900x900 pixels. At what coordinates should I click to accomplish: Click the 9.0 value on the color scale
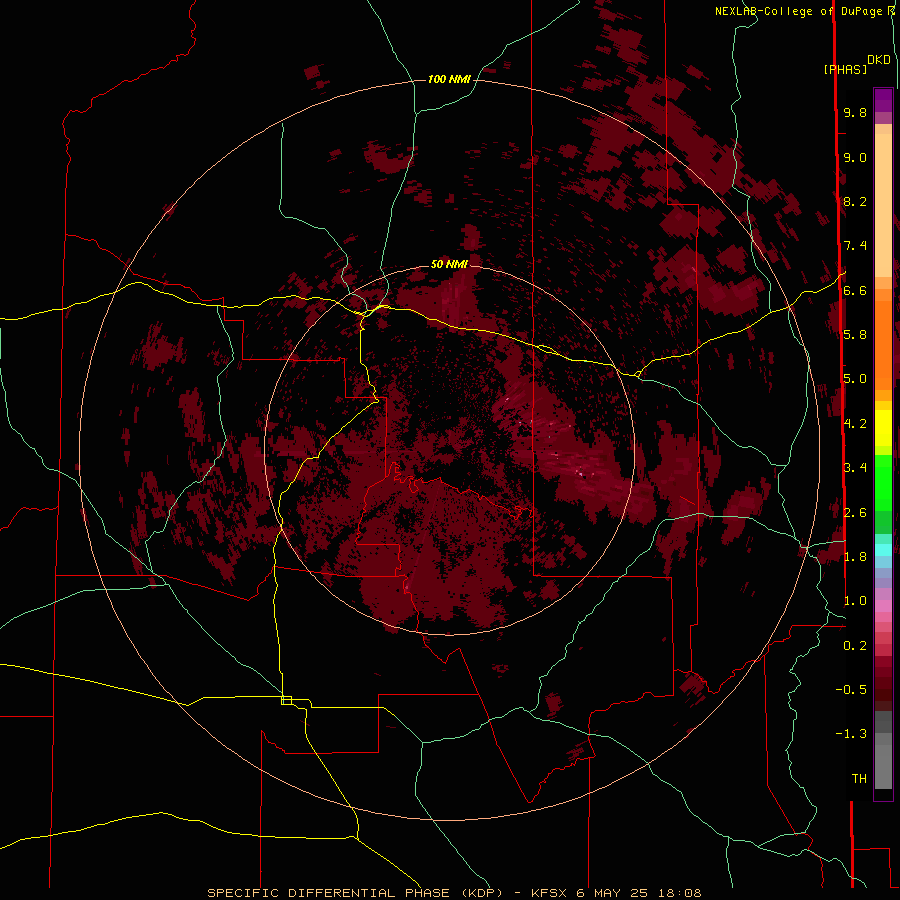[855, 157]
